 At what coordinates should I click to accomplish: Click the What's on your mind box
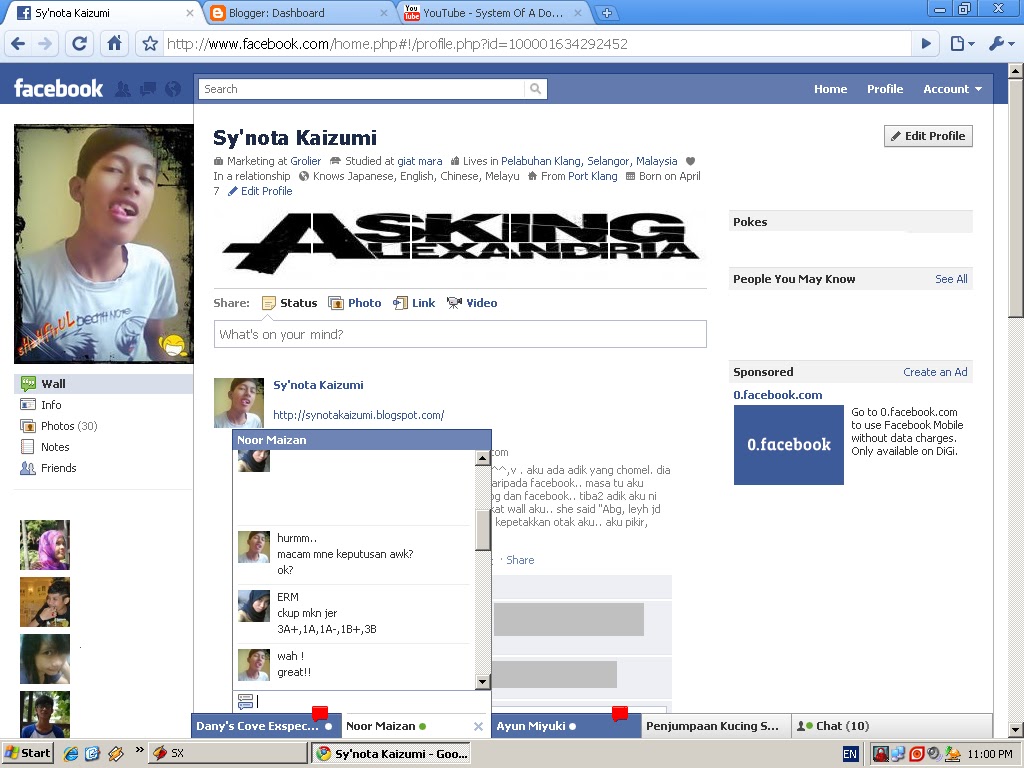460,334
